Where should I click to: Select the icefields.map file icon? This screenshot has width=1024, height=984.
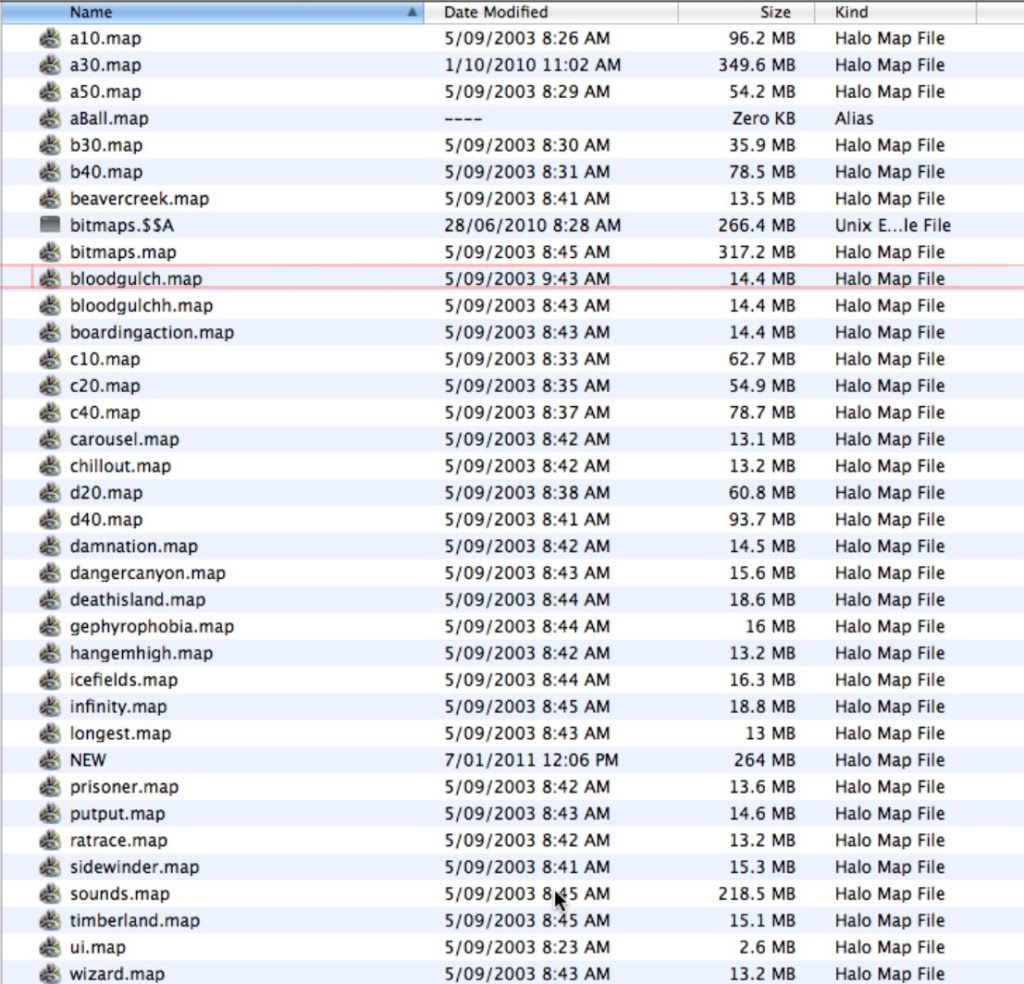pyautogui.click(x=50, y=680)
